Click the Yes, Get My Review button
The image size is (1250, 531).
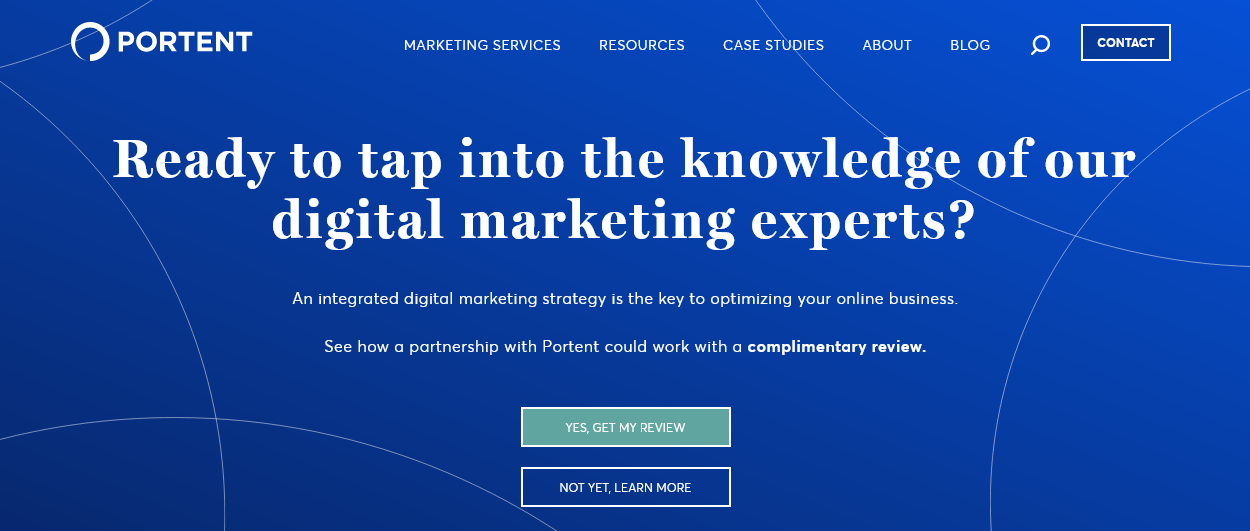click(x=625, y=427)
